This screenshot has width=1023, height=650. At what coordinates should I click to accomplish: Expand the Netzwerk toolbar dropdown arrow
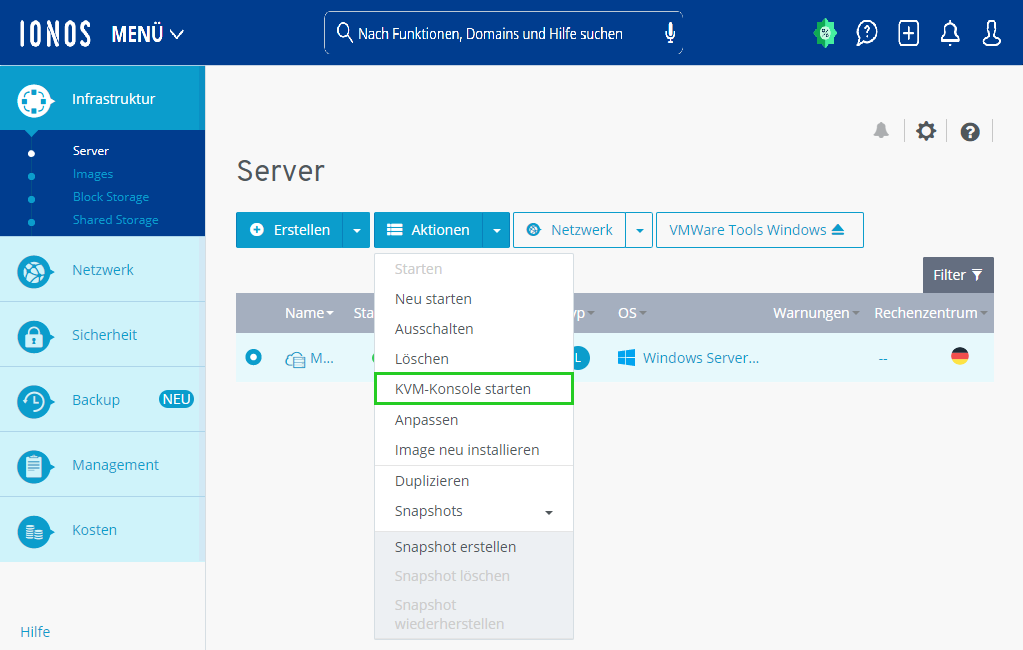click(639, 230)
